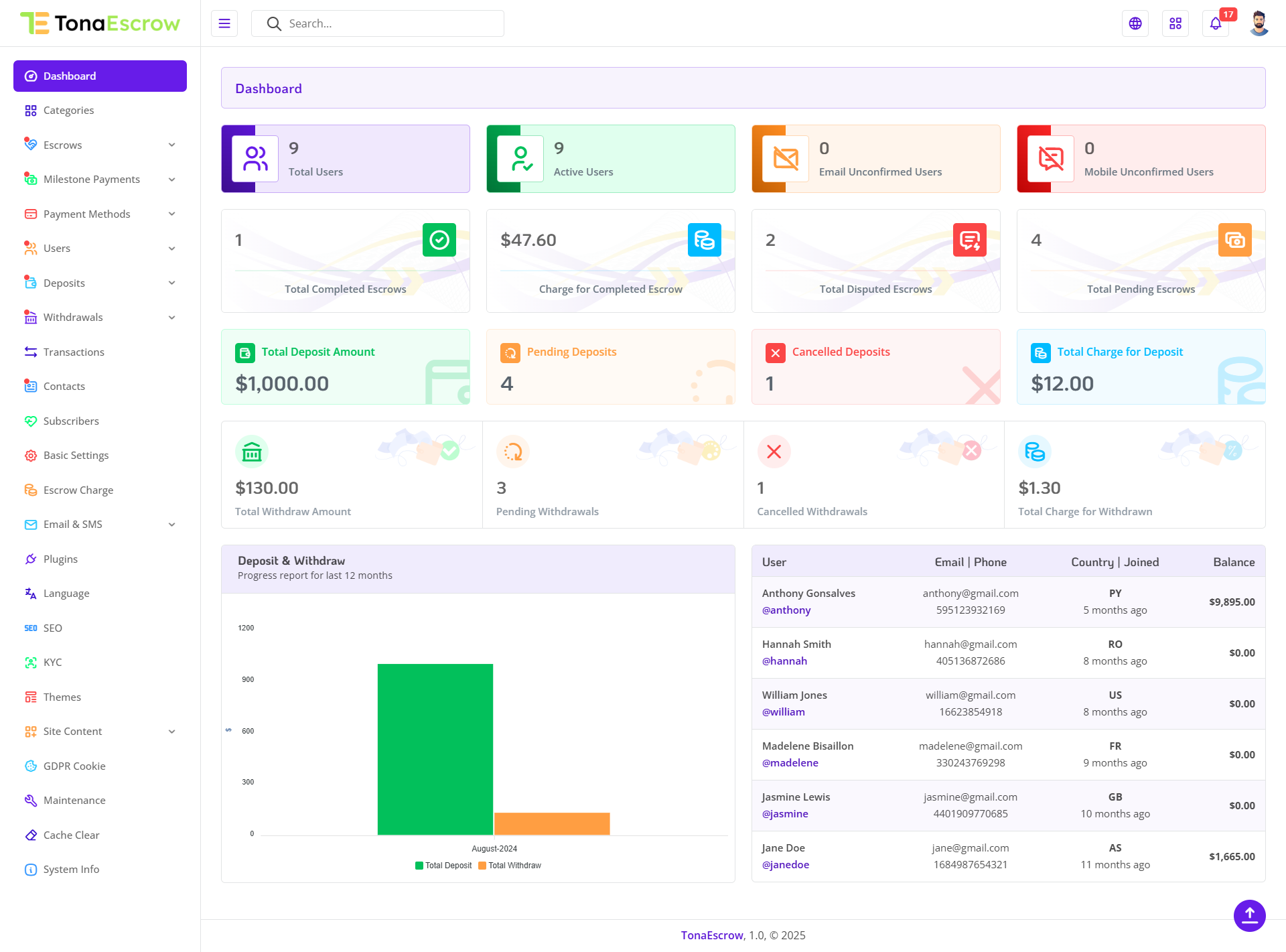Open the notifications bell icon
1286x952 pixels.
(x=1216, y=23)
